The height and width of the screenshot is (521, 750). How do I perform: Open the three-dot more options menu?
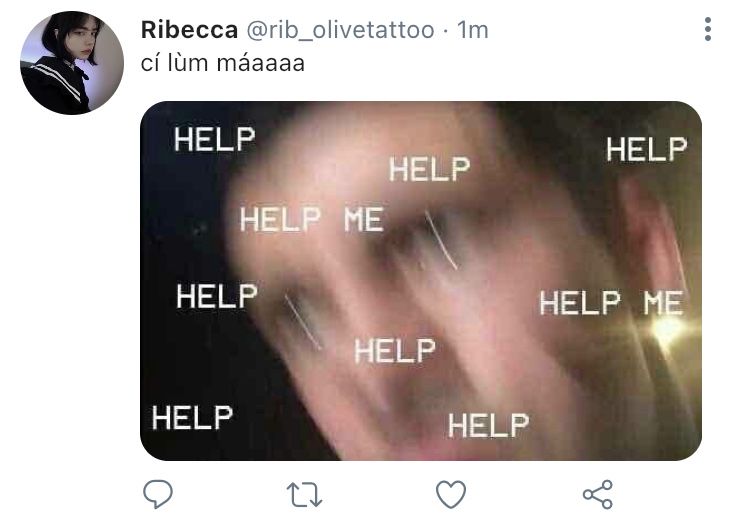[708, 29]
